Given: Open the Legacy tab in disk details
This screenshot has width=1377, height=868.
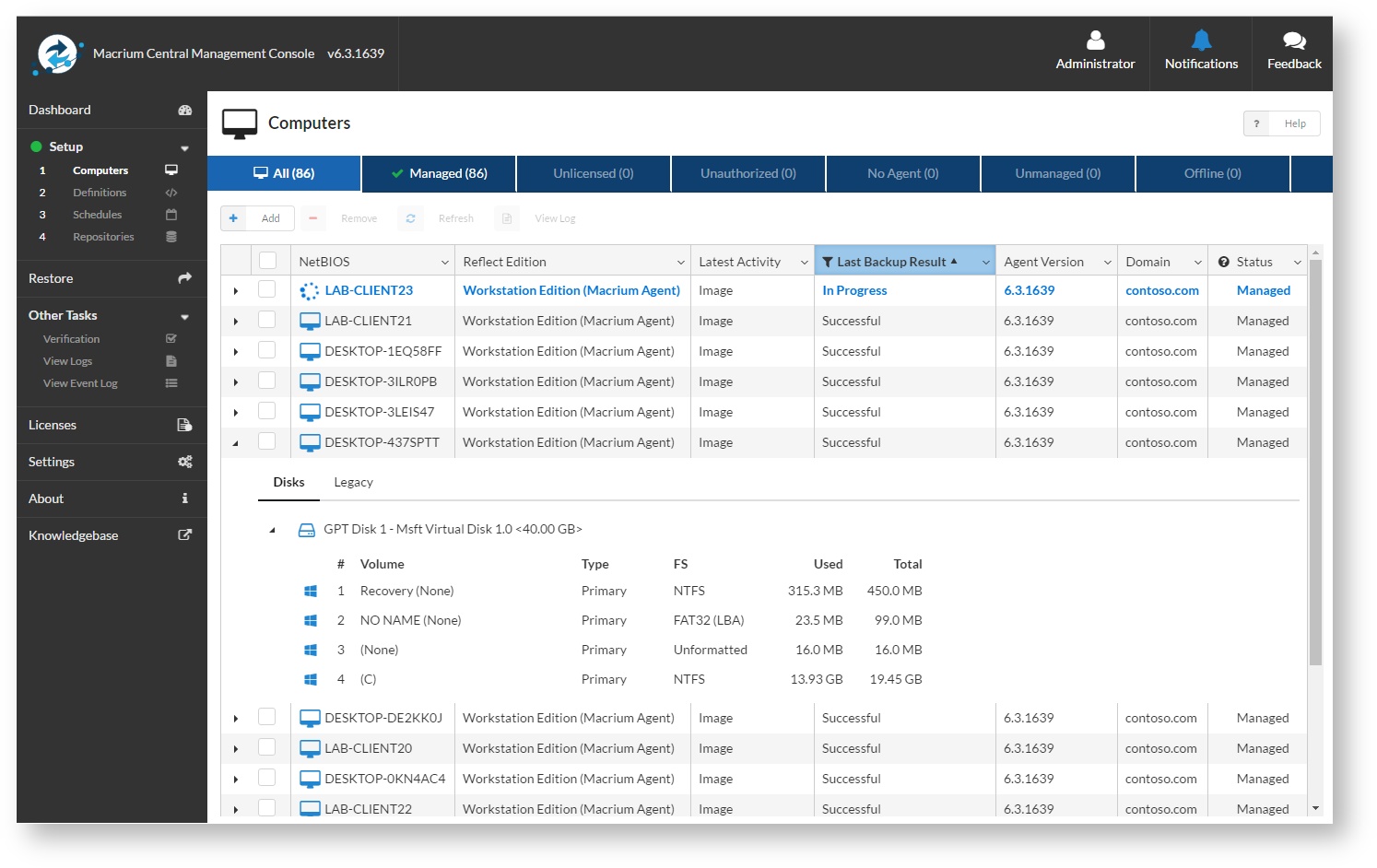Looking at the screenshot, I should coord(353,483).
